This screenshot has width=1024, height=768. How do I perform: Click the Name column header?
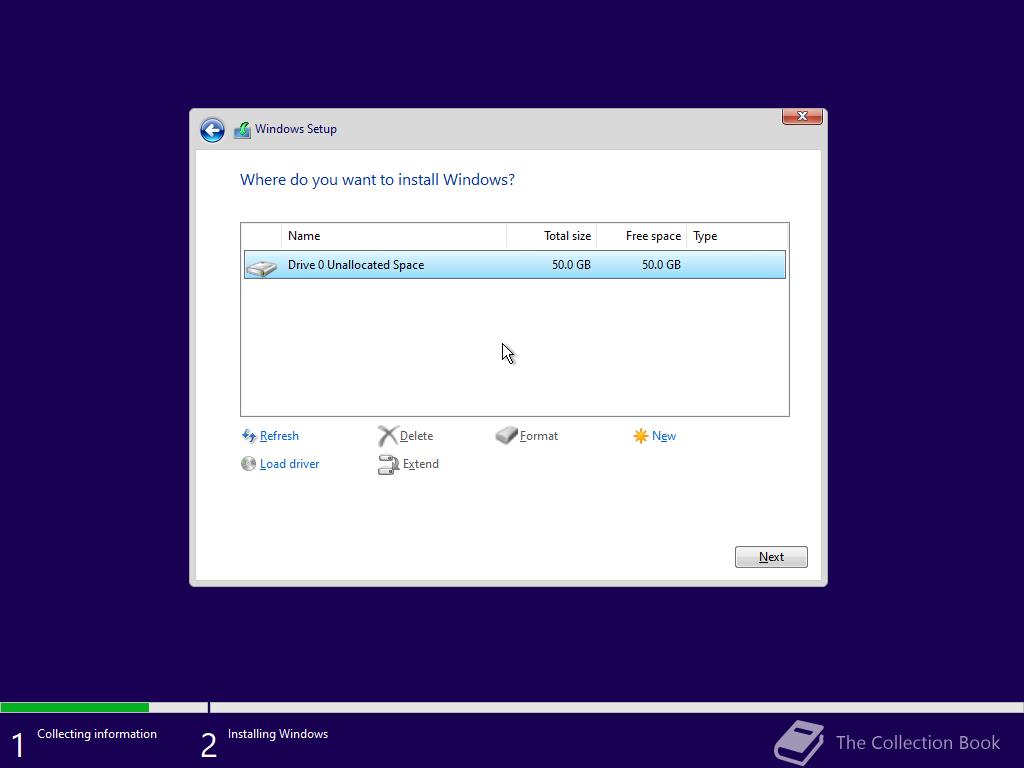point(394,236)
